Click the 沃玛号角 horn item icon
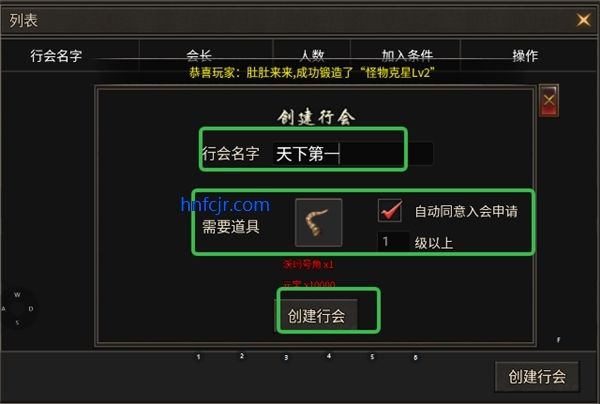 pyautogui.click(x=318, y=222)
